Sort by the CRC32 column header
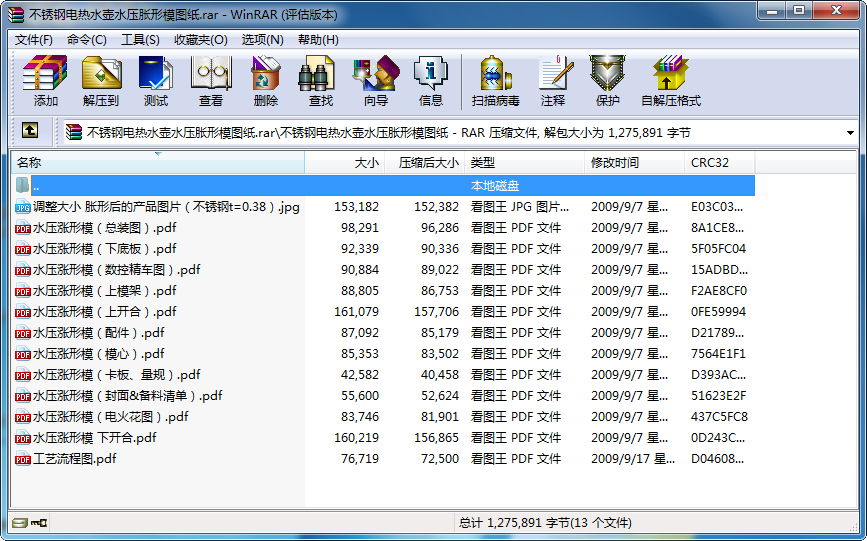Screen dimensions: 867x541 click(x=720, y=163)
